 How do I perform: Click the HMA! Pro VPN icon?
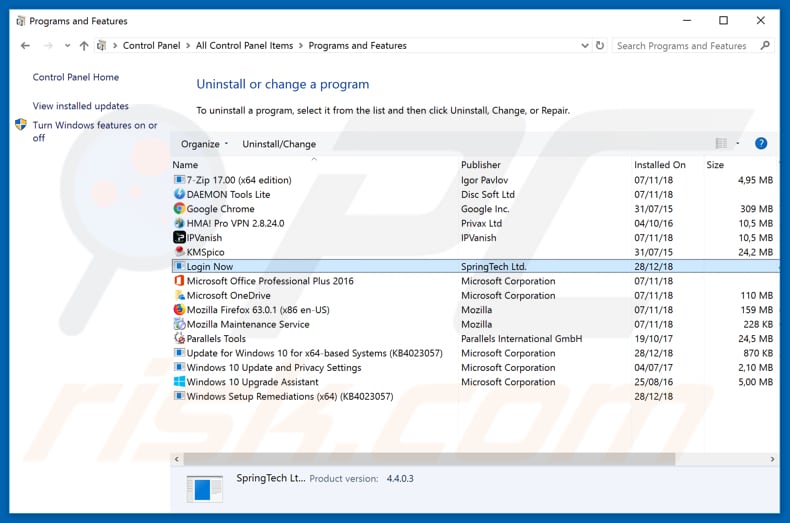(179, 223)
